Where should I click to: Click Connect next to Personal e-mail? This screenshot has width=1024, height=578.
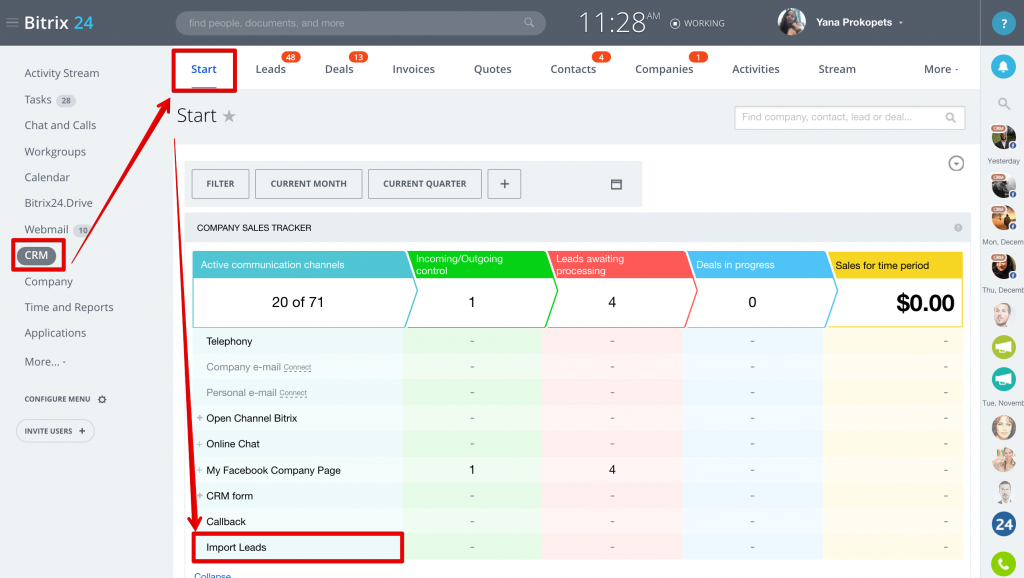293,393
